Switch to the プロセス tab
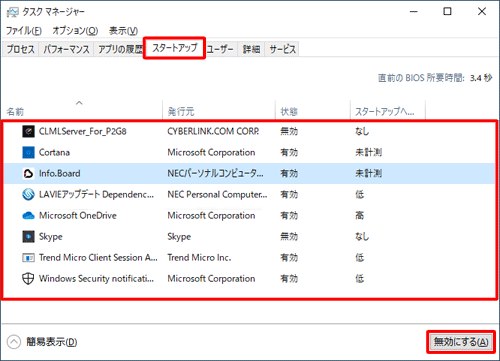The image size is (500, 361). tap(20, 49)
